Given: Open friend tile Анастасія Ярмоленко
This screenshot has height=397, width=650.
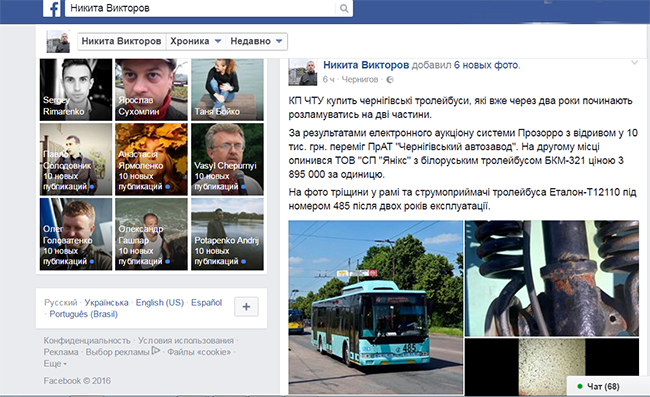Looking at the screenshot, I should [151, 159].
